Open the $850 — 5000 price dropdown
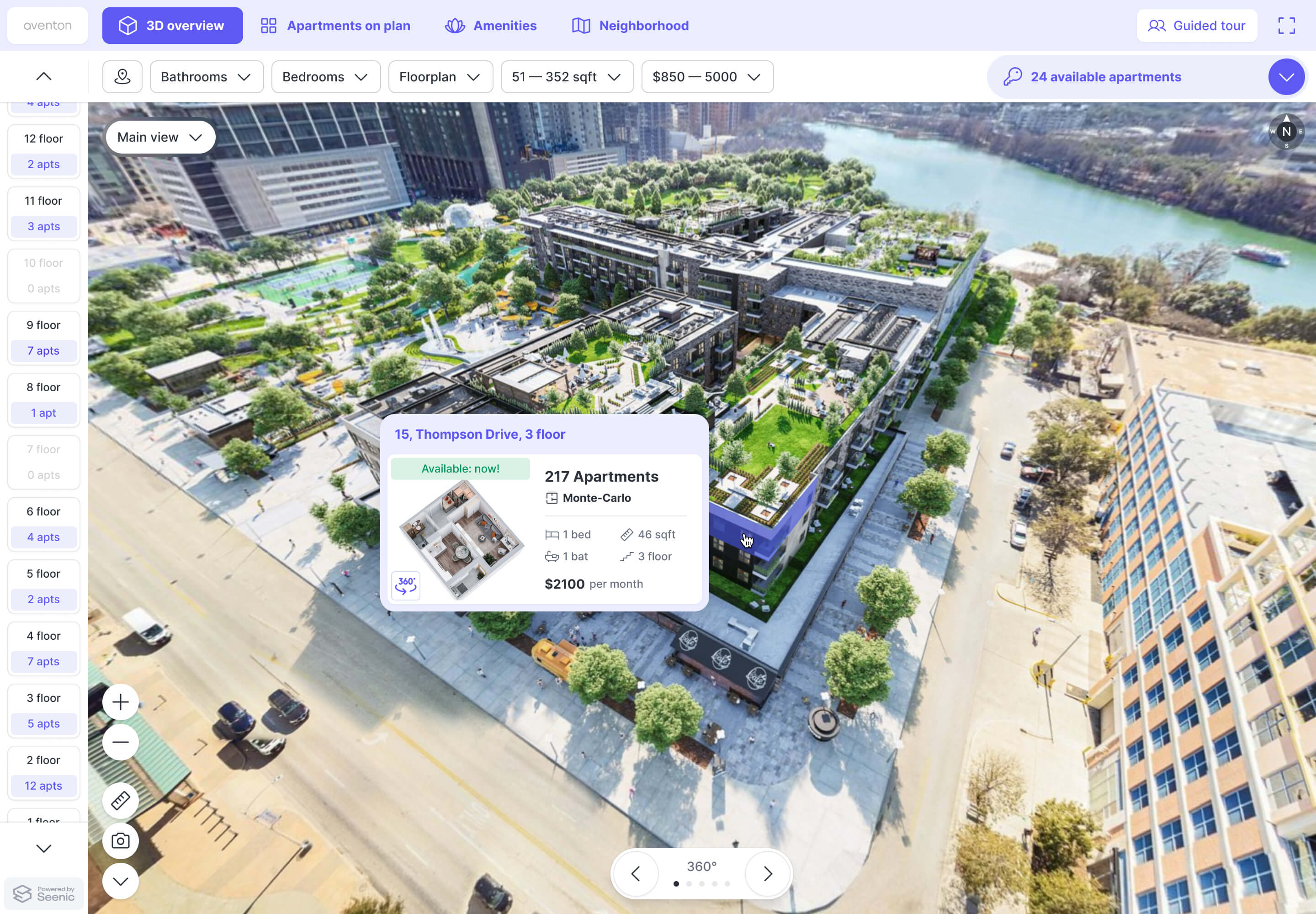This screenshot has width=1316, height=914. pos(707,77)
